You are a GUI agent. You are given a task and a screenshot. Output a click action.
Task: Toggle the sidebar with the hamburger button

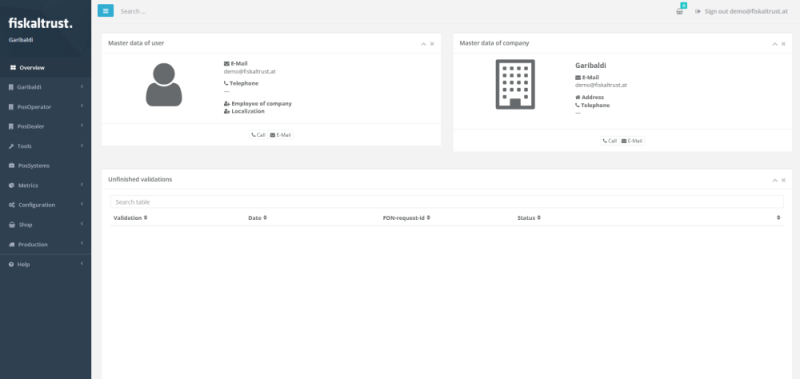point(106,11)
